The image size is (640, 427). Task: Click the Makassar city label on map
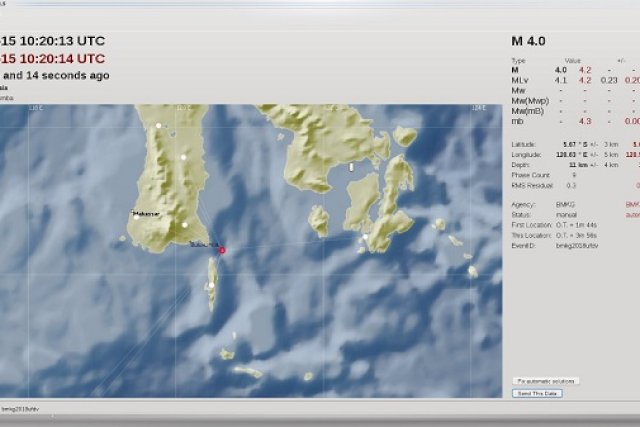[146, 213]
